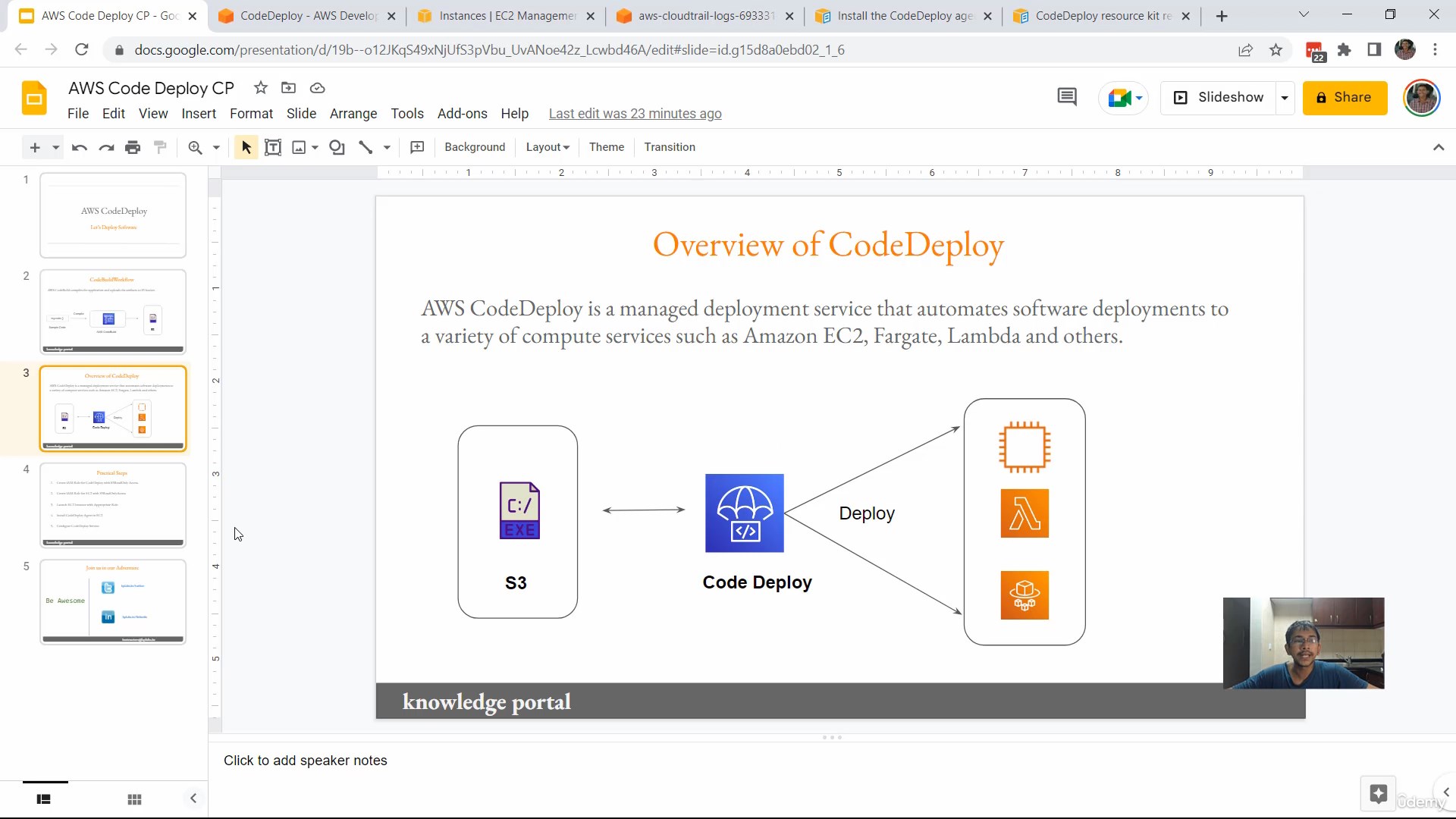
Task: Switch to grid view
Action: (x=135, y=799)
